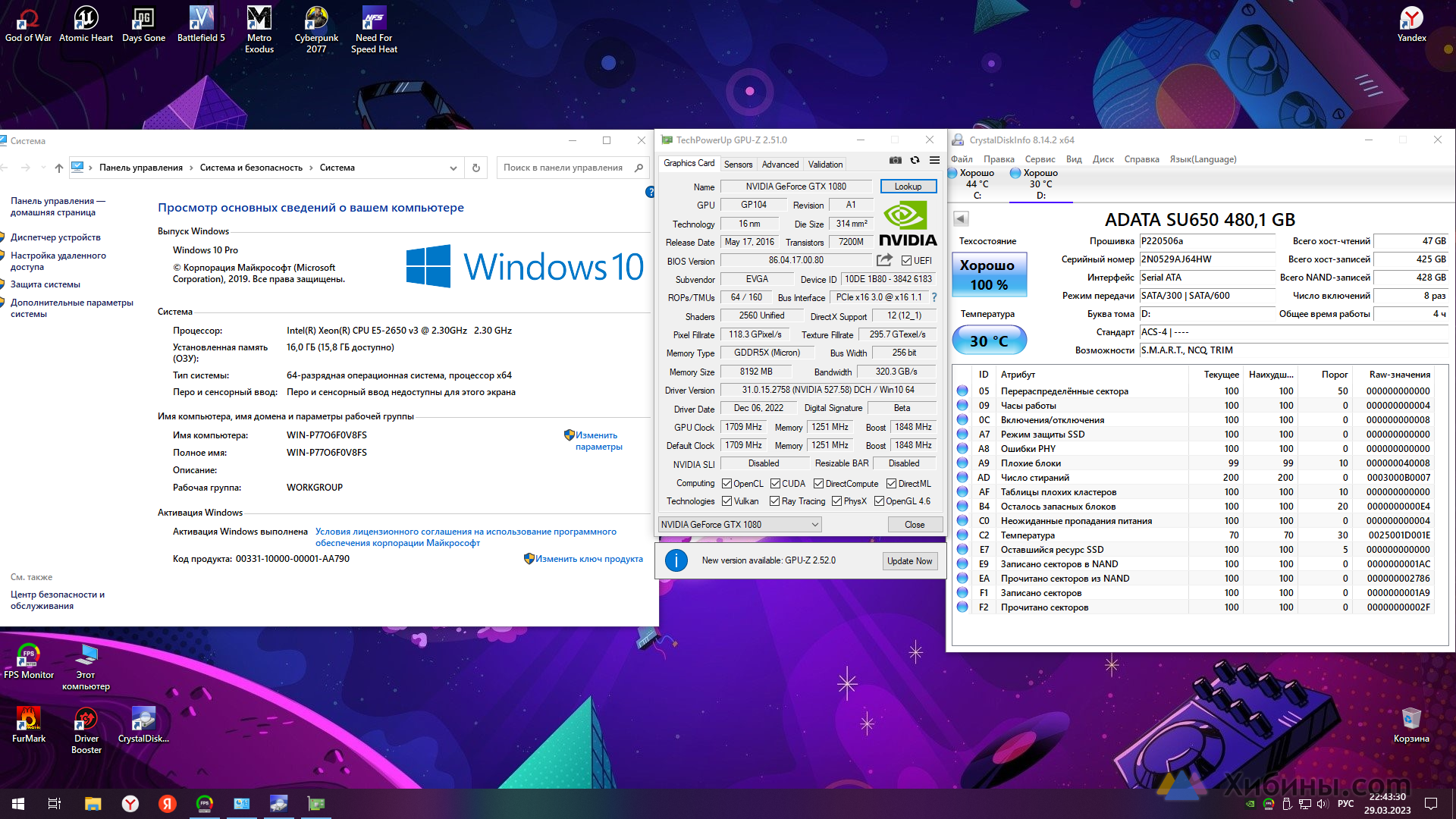Click previous disk arrow in CrystalDiskInfo
1456x819 pixels.
coord(961,219)
